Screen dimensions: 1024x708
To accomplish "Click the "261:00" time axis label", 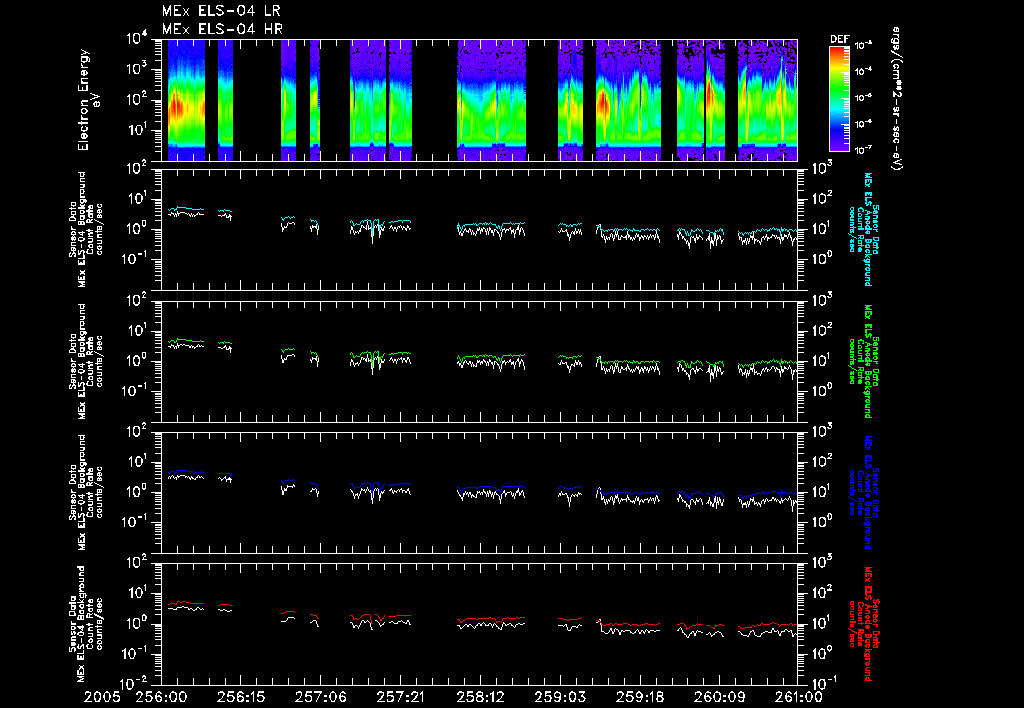I will (797, 697).
